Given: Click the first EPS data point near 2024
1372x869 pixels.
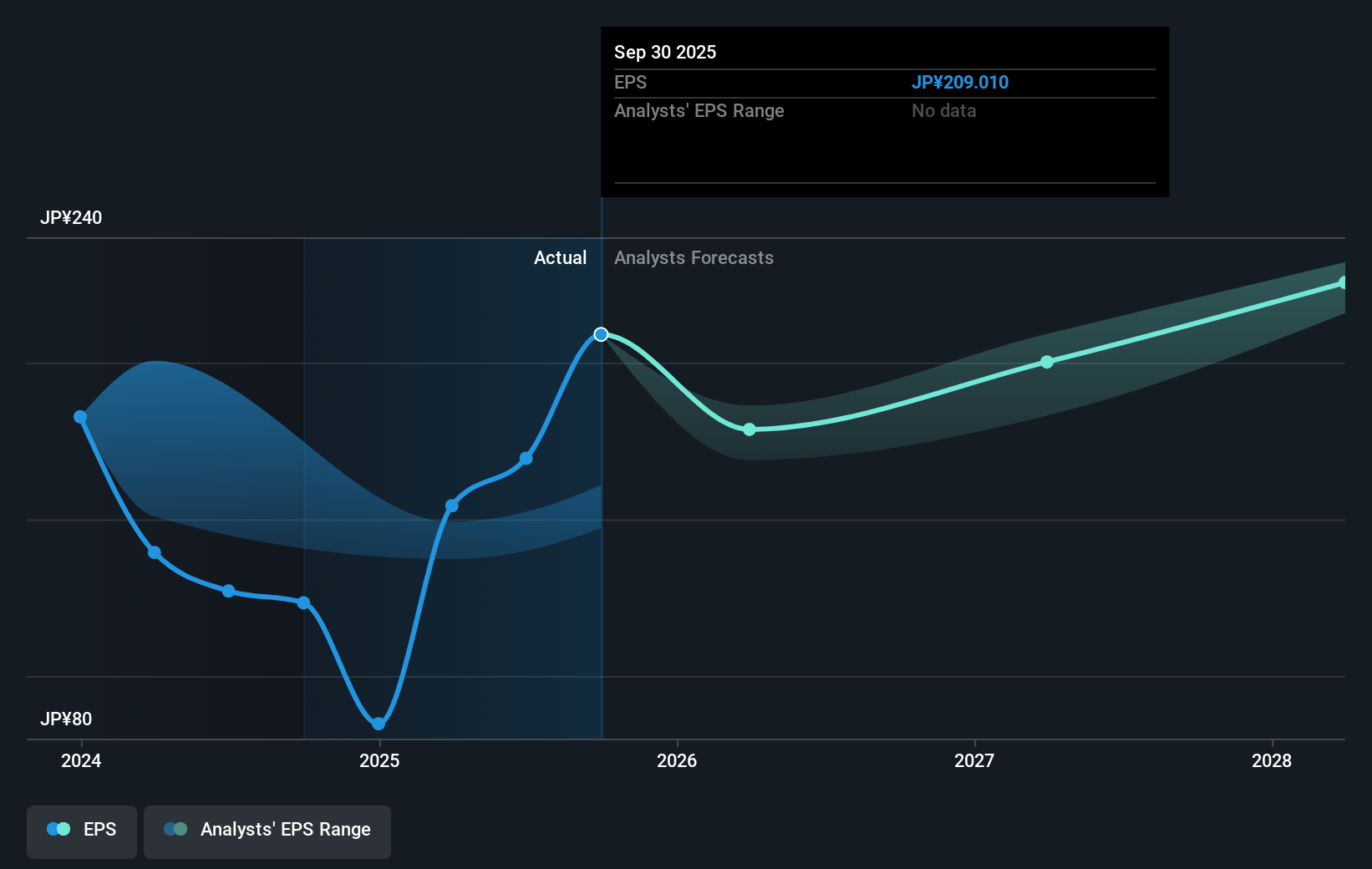Looking at the screenshot, I should [x=80, y=415].
